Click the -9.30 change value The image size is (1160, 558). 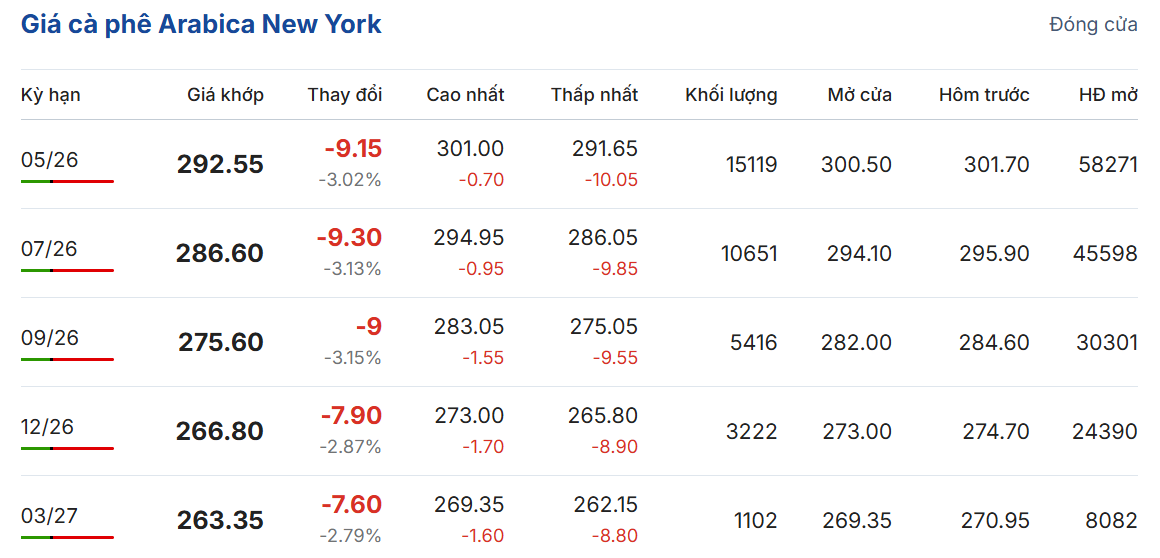coord(349,238)
